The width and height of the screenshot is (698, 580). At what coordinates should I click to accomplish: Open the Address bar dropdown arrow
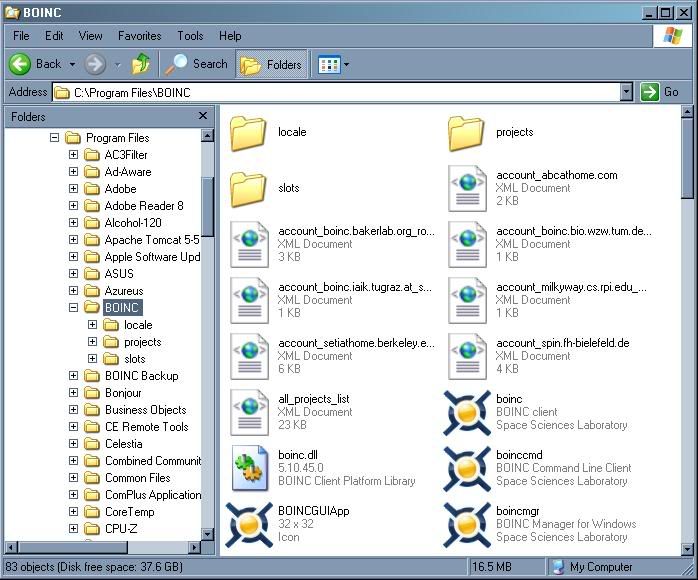click(x=626, y=92)
